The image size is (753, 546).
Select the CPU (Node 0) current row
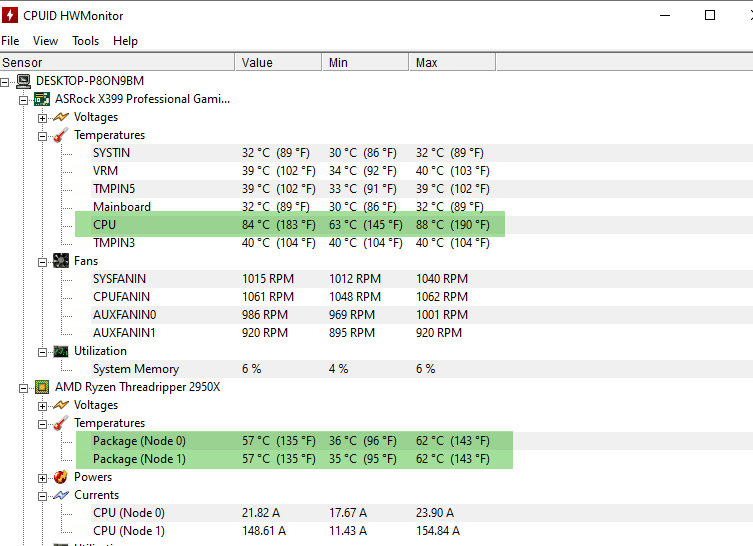point(422,513)
